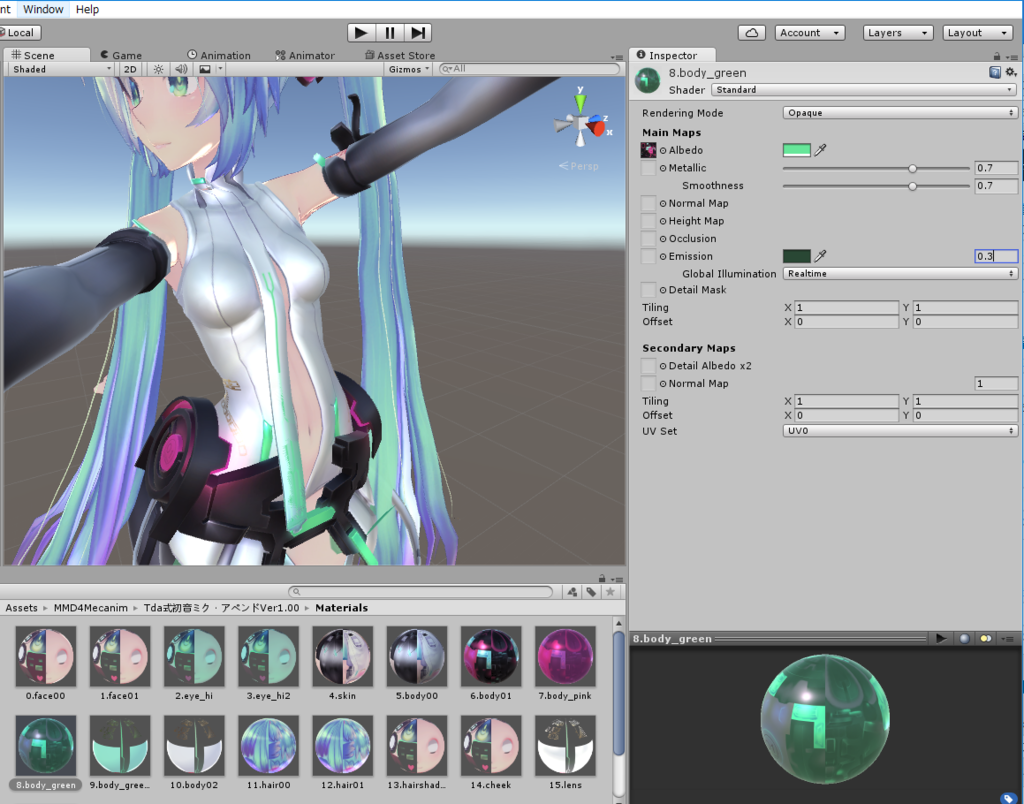Viewport: 1024px width, 804px height.
Task: Toggle the Persp projection label
Action: coord(579,166)
